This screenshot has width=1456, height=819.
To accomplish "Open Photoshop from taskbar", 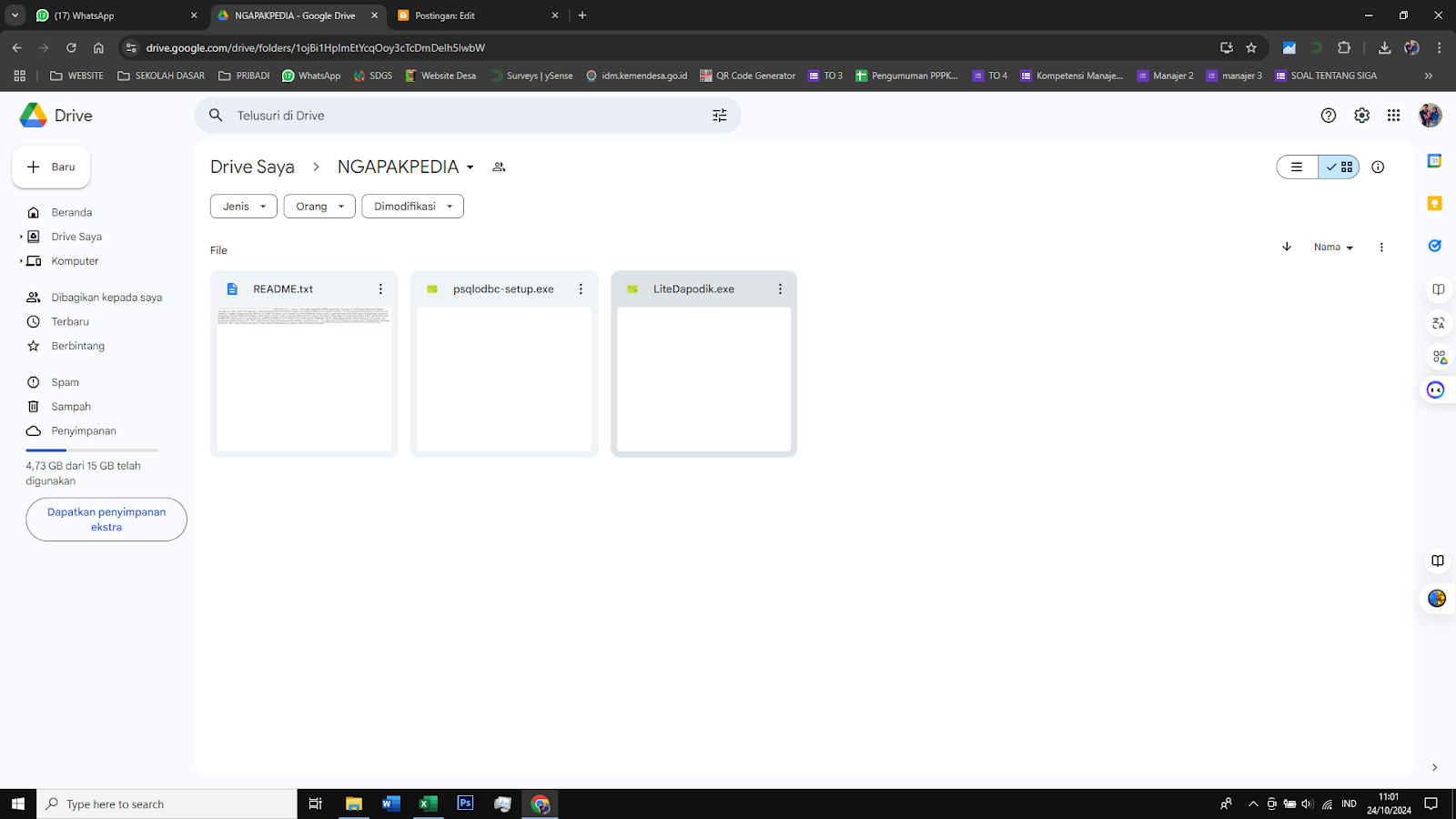I will point(465,804).
